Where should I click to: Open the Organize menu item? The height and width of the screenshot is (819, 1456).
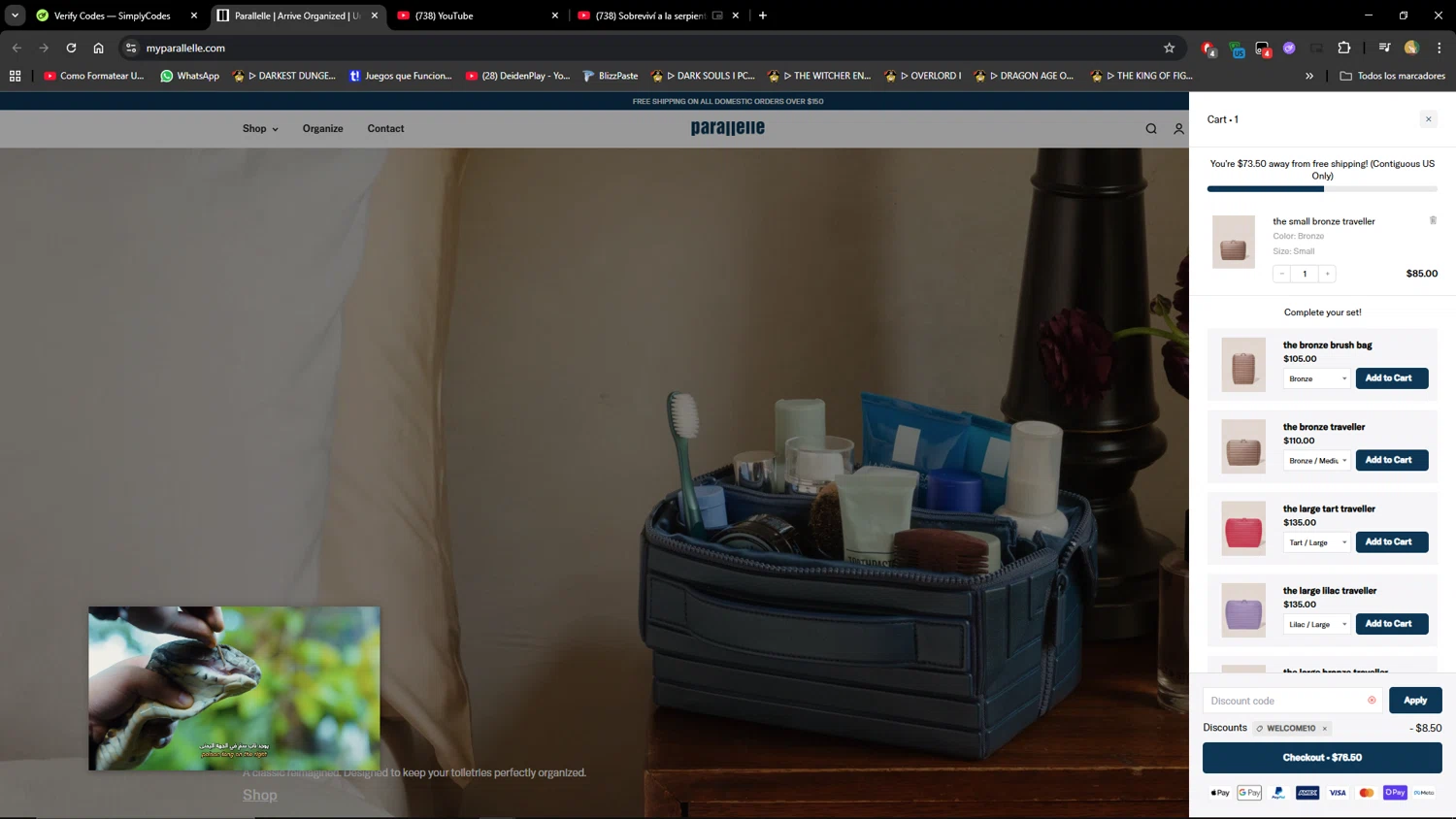click(x=322, y=128)
